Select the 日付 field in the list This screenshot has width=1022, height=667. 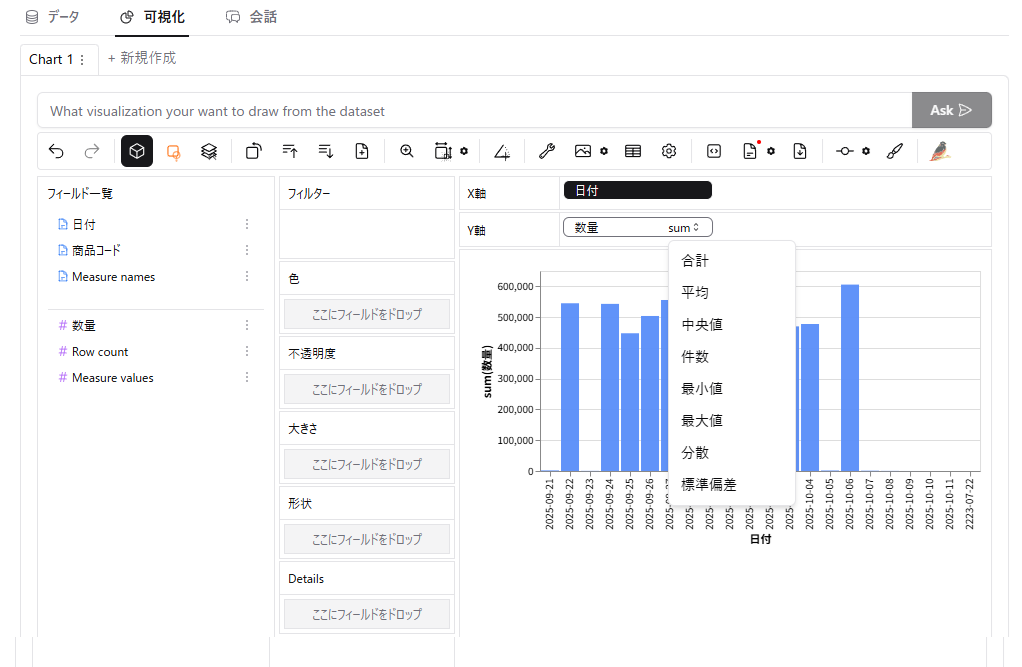click(83, 224)
